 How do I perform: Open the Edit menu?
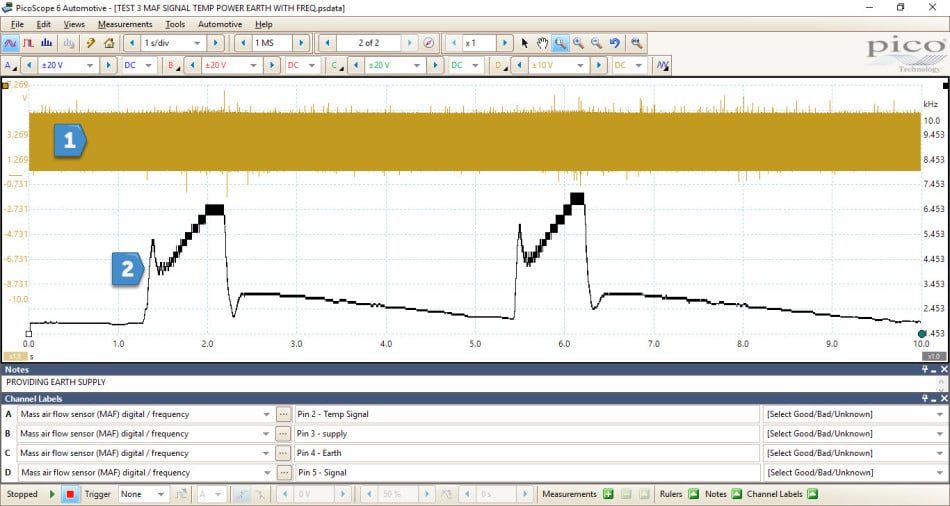pos(44,24)
